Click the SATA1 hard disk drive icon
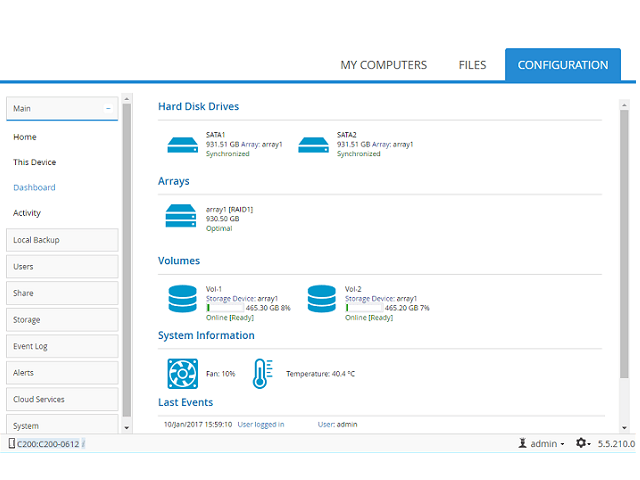Image resolution: width=640 pixels, height=480 pixels. pyautogui.click(x=182, y=145)
